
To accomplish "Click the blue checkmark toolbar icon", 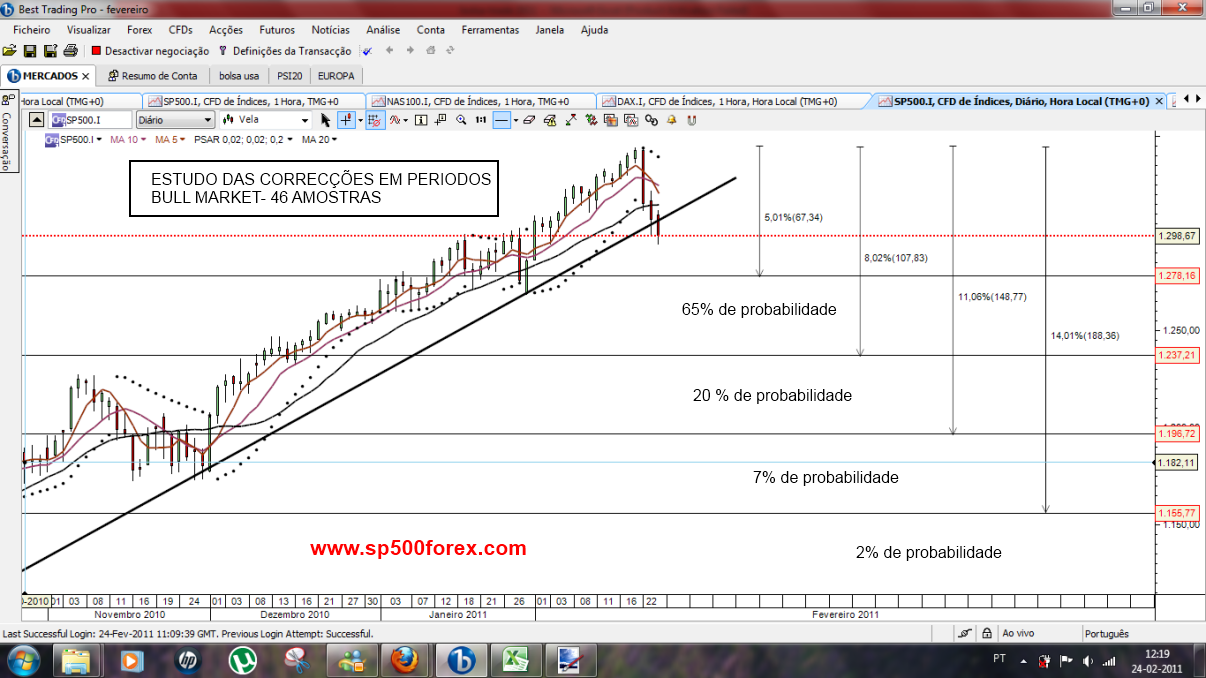I will click(367, 50).
